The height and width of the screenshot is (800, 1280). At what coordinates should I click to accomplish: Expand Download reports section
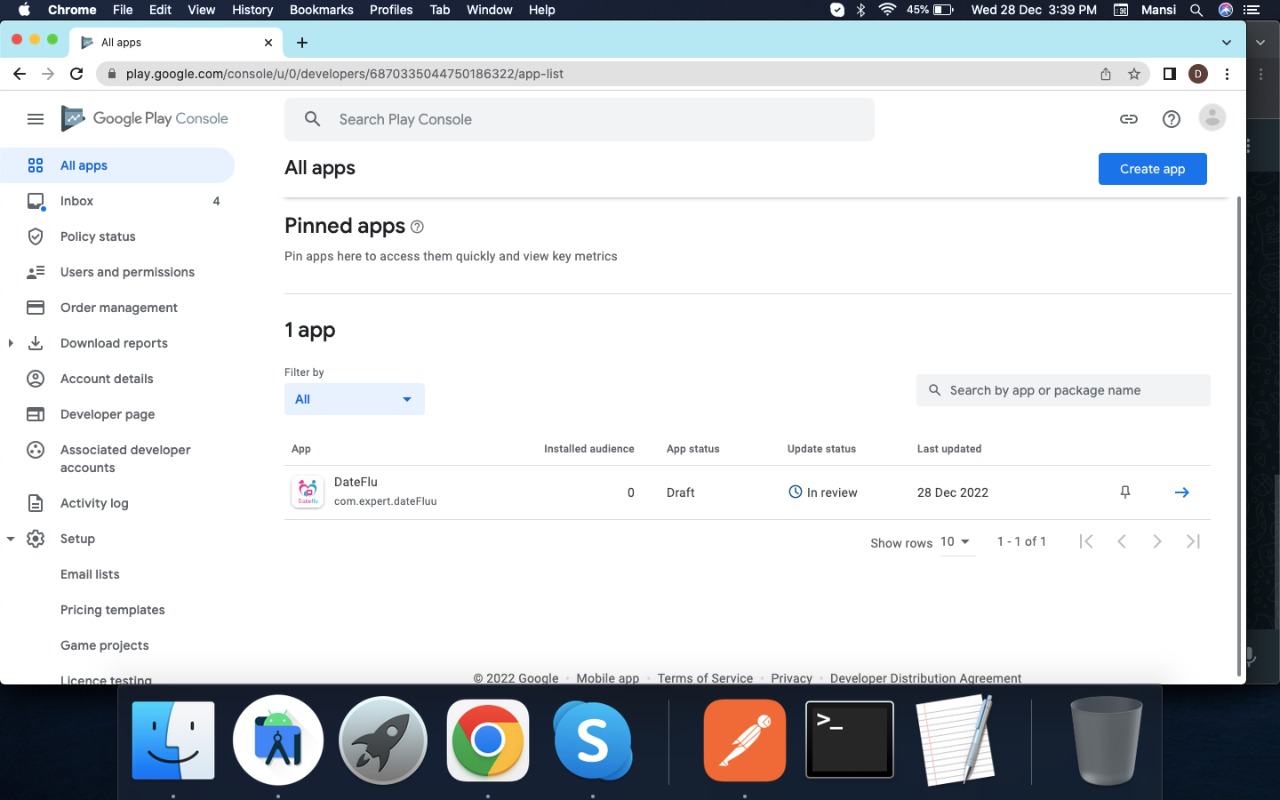(11, 343)
